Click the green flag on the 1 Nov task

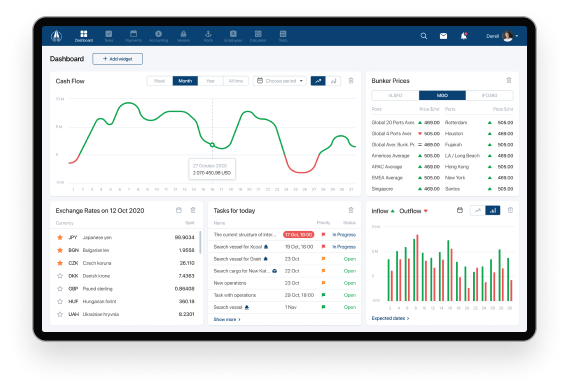323,307
